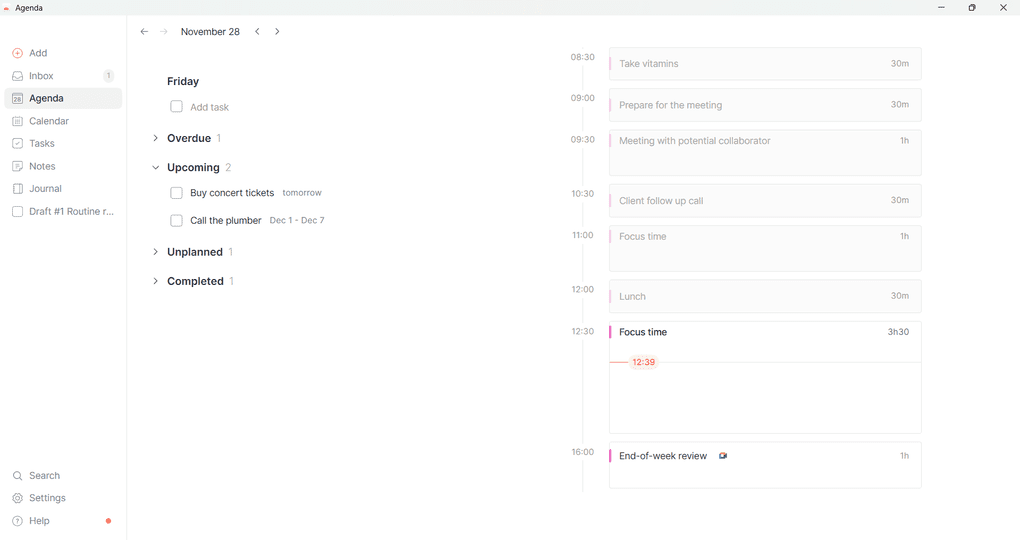The height and width of the screenshot is (540, 1020).
Task: Open the Inbox menu item
Action: tap(63, 76)
